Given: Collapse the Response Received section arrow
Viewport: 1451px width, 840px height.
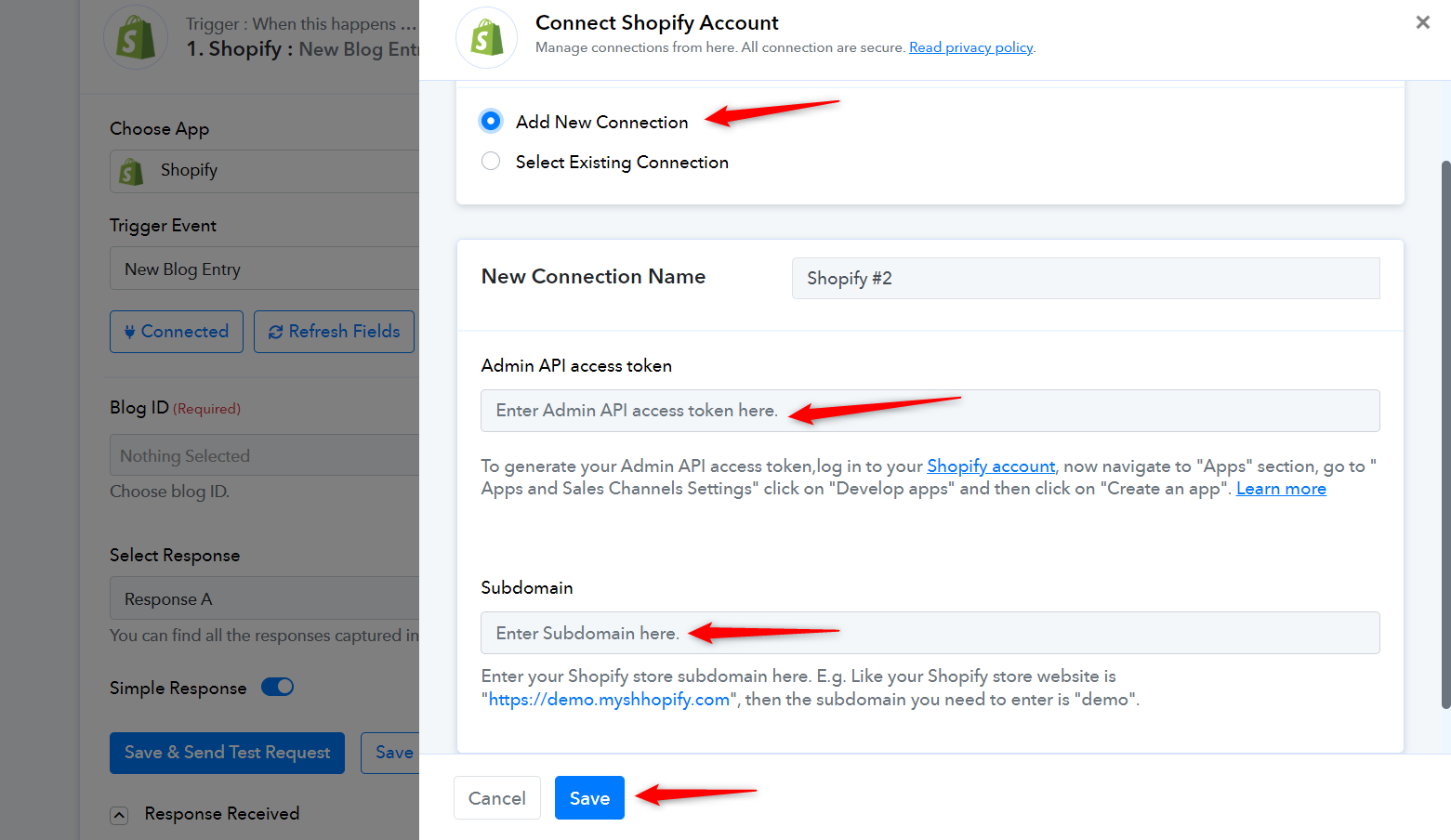Looking at the screenshot, I should [x=119, y=815].
